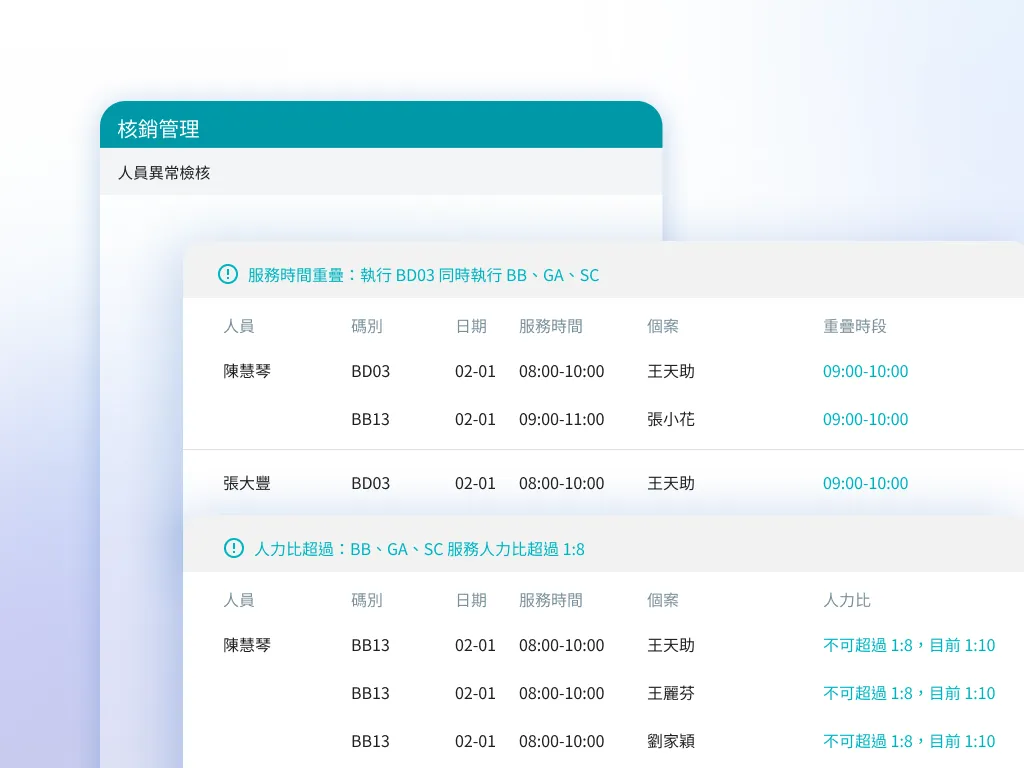Click the warning icon beside 人力比超過
The height and width of the screenshot is (768, 1024).
pos(233,548)
